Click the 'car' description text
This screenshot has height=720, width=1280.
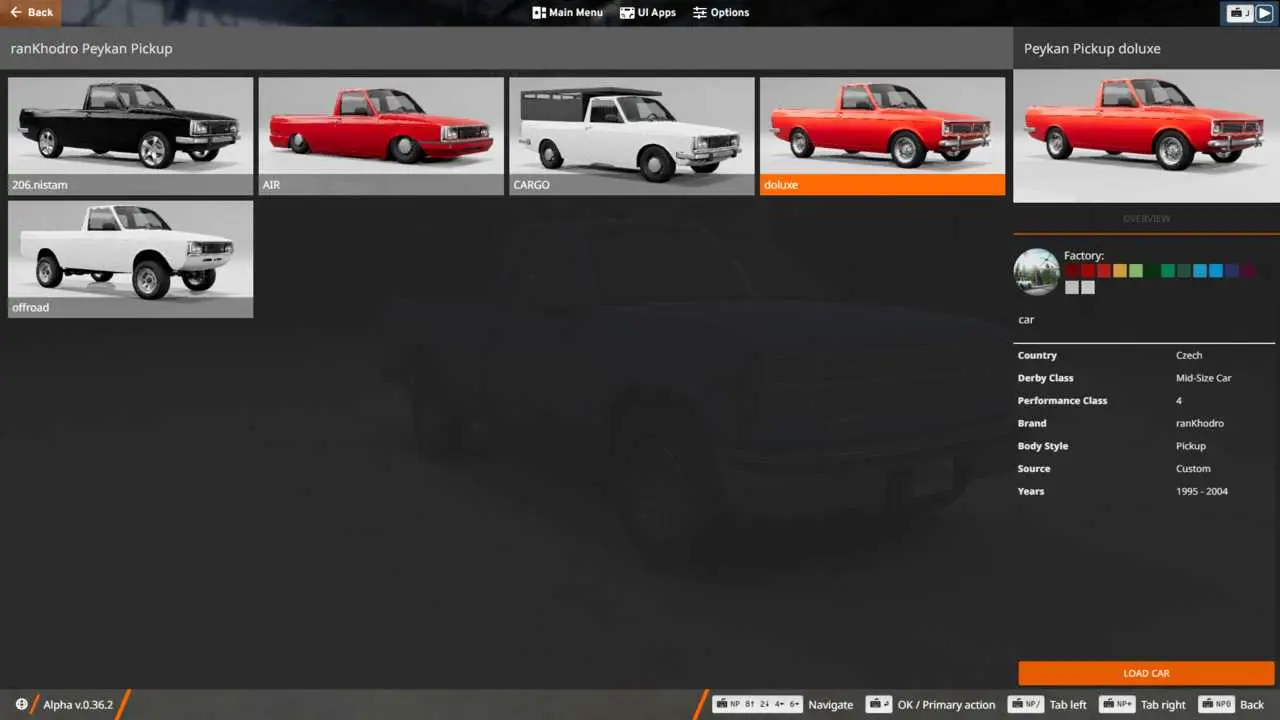click(x=1026, y=320)
